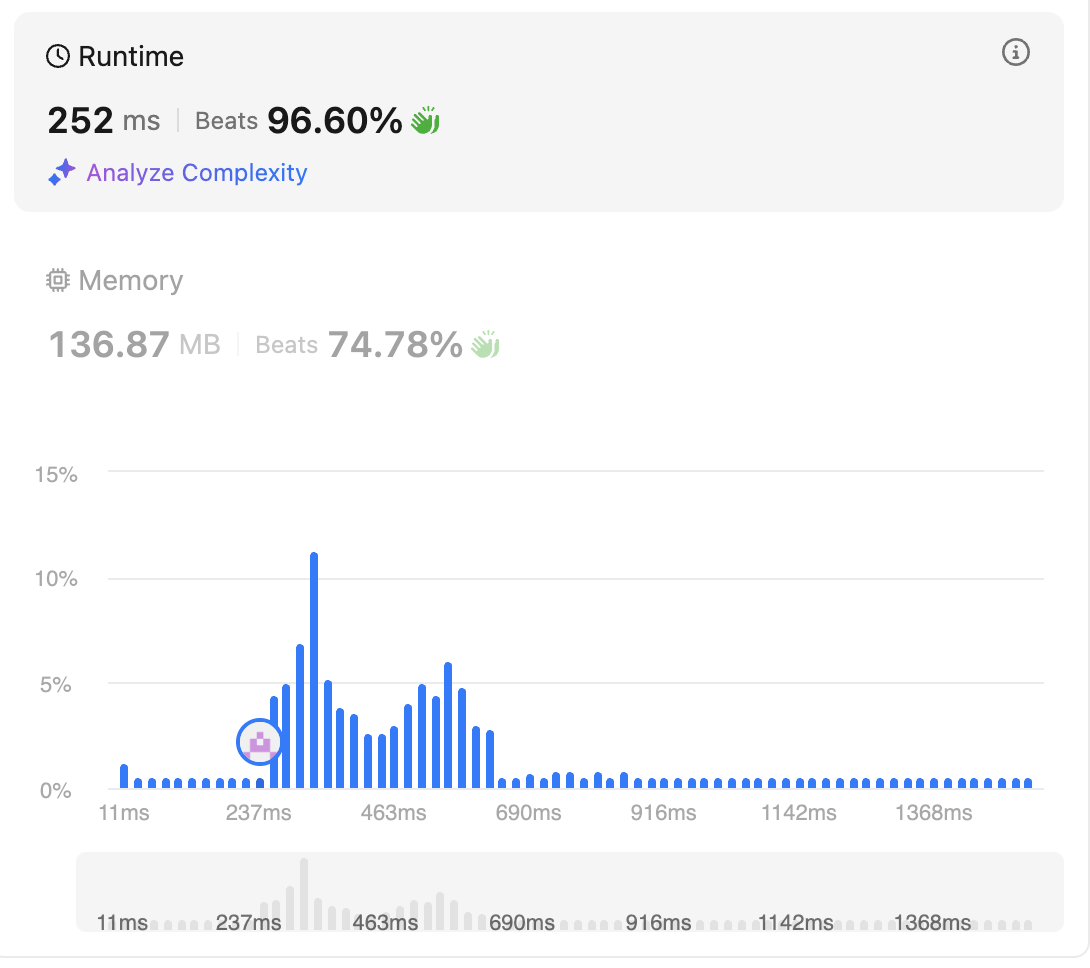Click the Beats 74.78% memory percentile
This screenshot has height=968, width=1090.
coord(358,345)
